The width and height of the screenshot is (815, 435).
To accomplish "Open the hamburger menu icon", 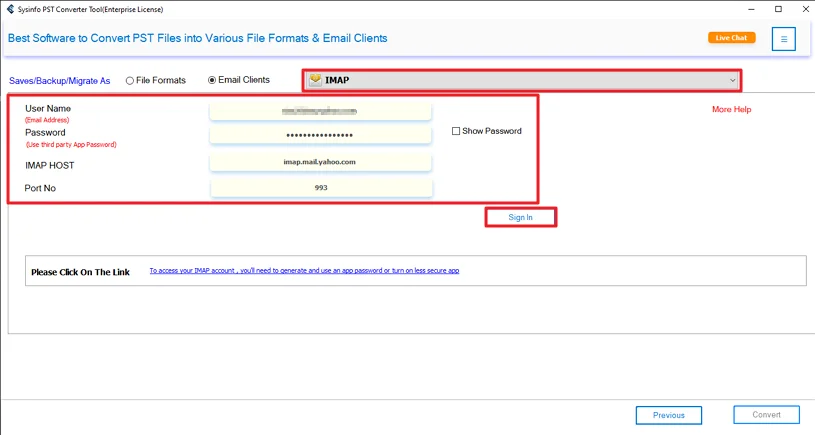I will [x=783, y=39].
